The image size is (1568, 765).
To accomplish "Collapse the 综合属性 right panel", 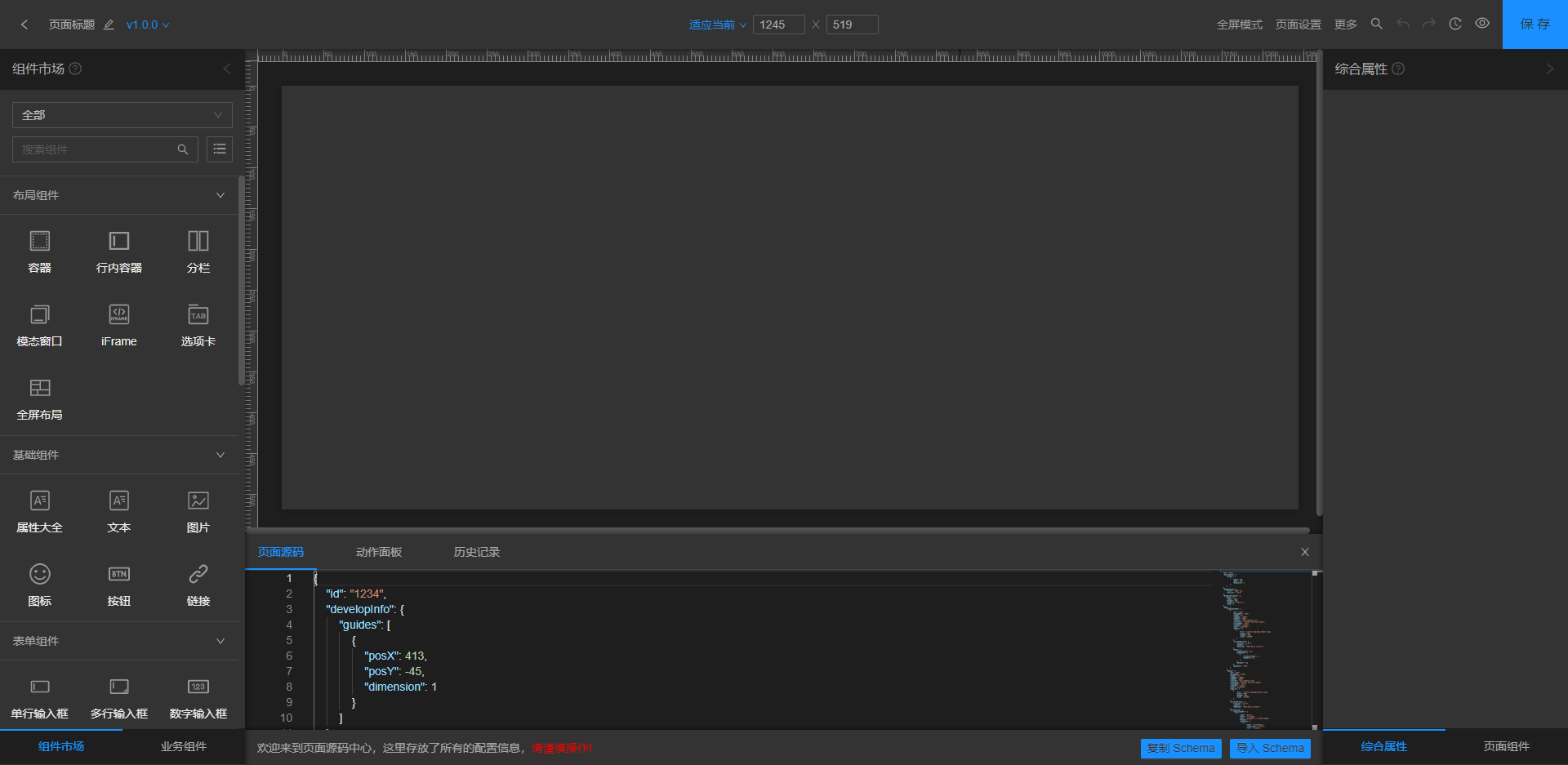I will 1550,69.
